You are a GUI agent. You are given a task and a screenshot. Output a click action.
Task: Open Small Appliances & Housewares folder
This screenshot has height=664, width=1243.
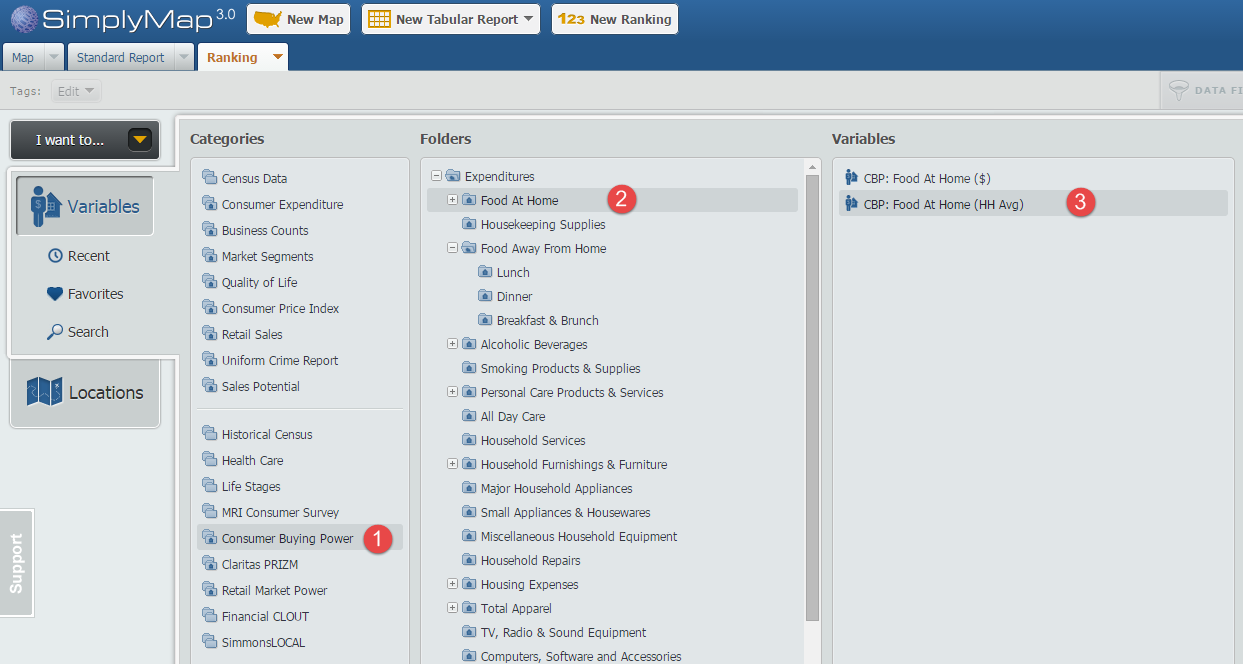click(565, 512)
